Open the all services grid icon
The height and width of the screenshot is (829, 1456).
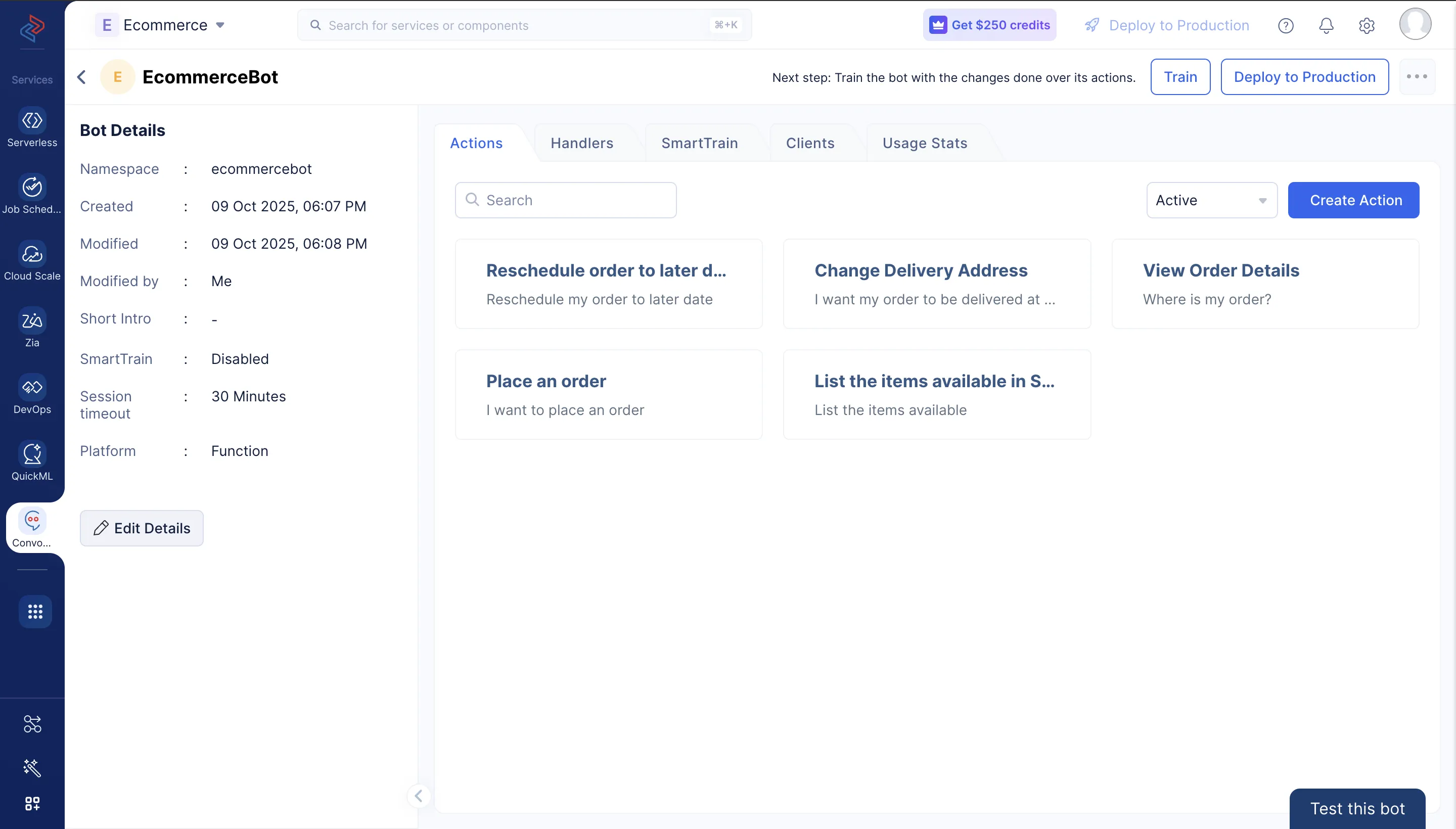point(35,612)
